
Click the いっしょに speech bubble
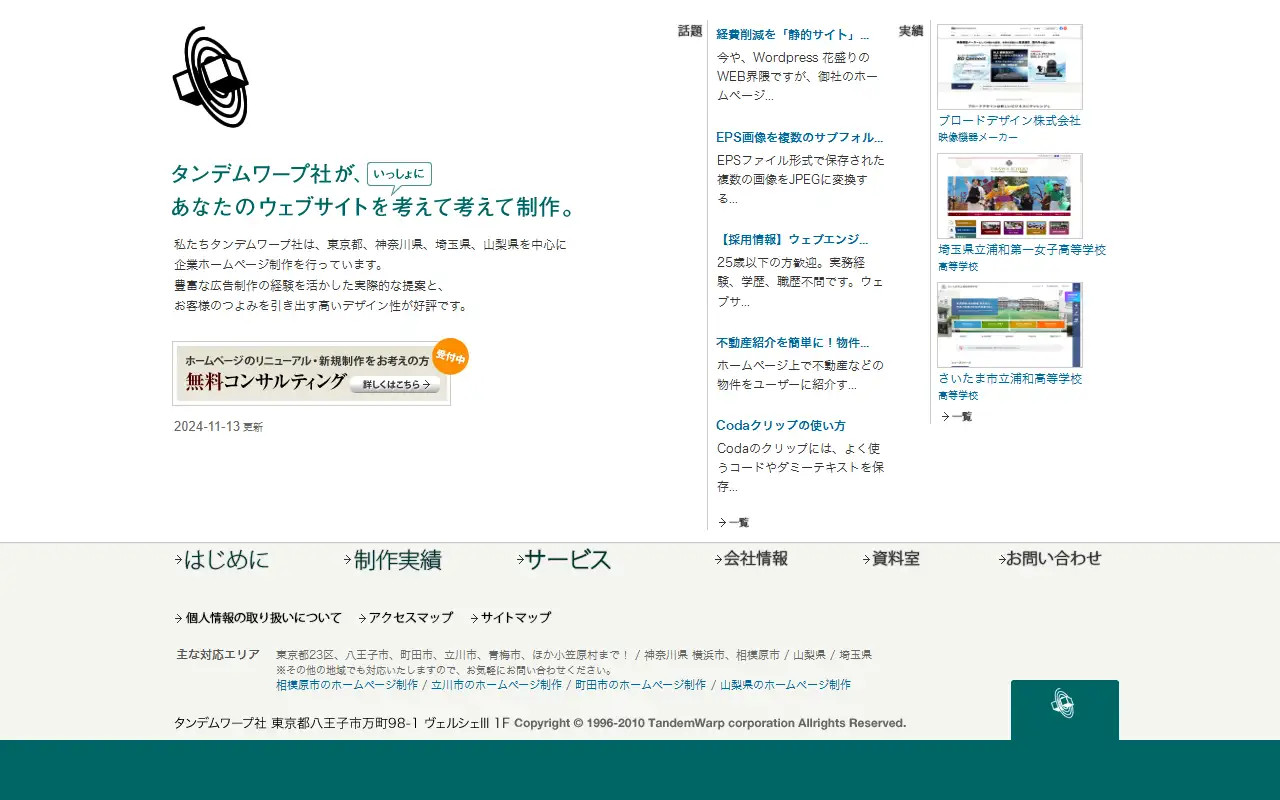(x=399, y=176)
